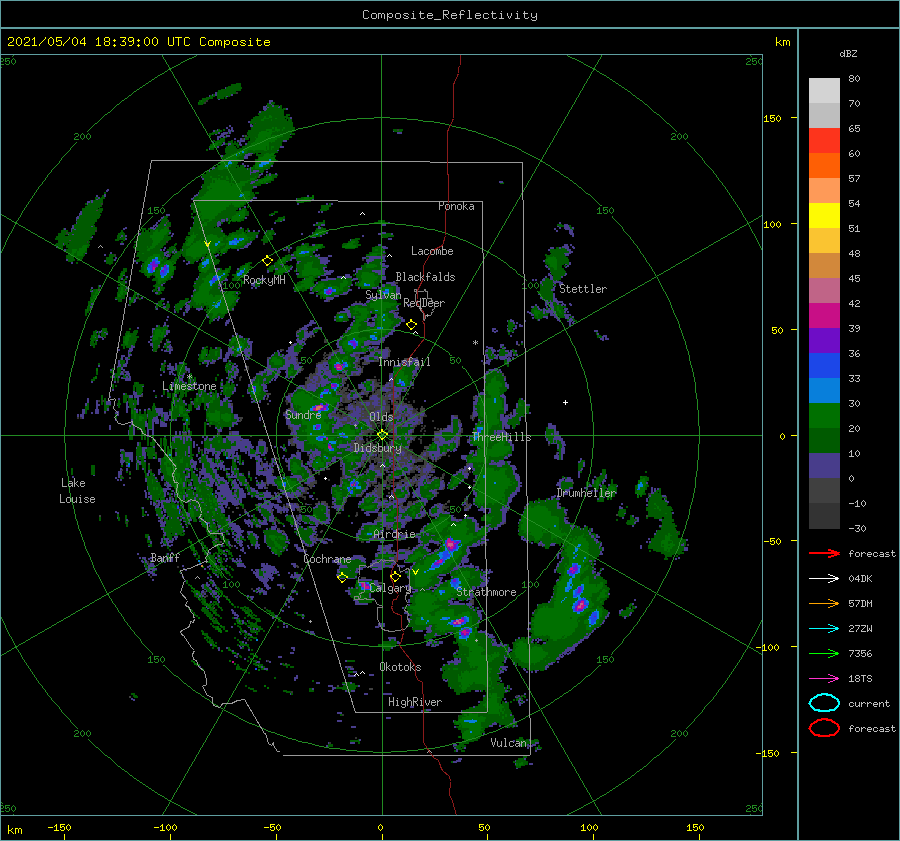This screenshot has width=900, height=841.
Task: Click the red 65-60 dBZ color swatch
Action: click(824, 141)
